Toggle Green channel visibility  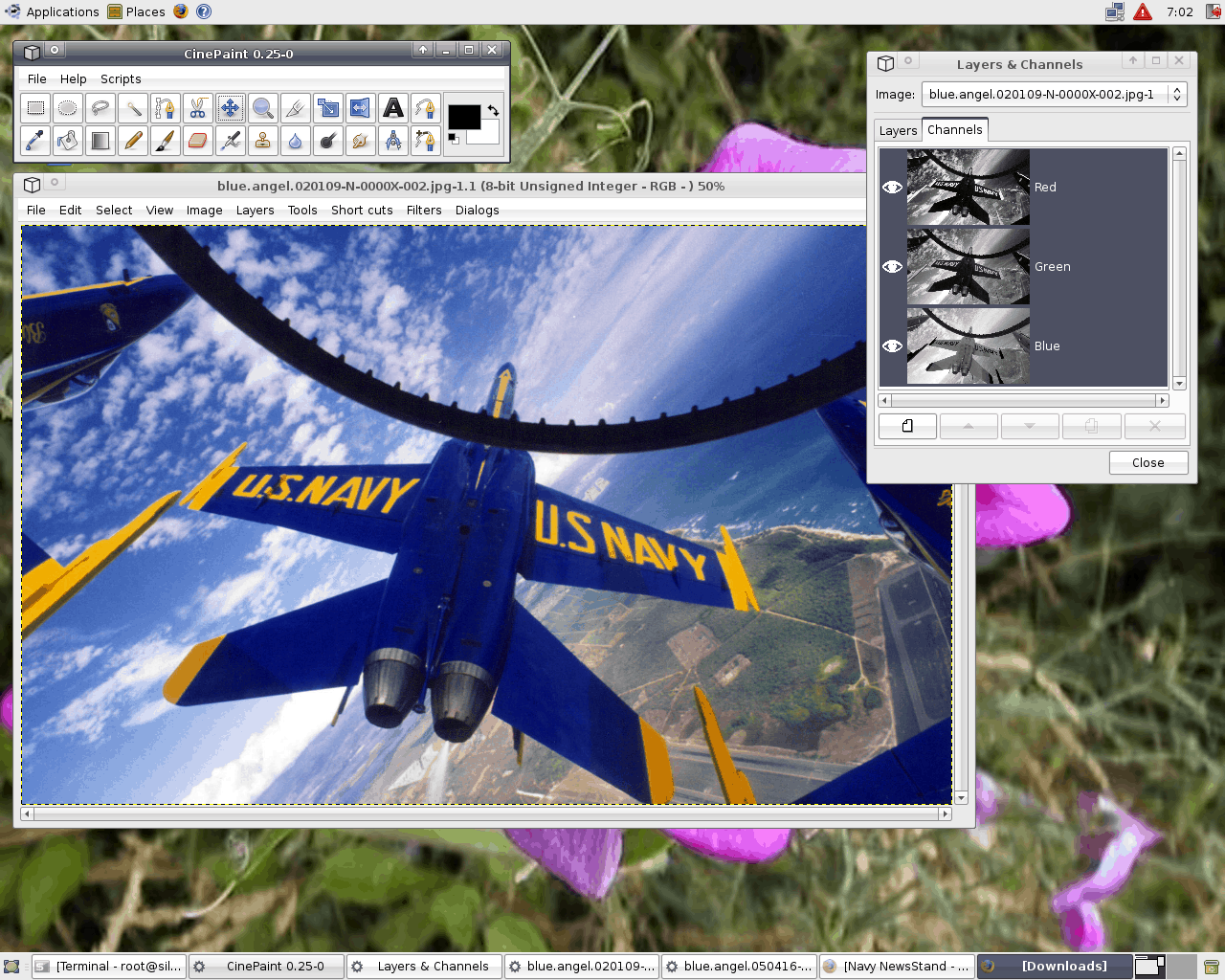892,267
